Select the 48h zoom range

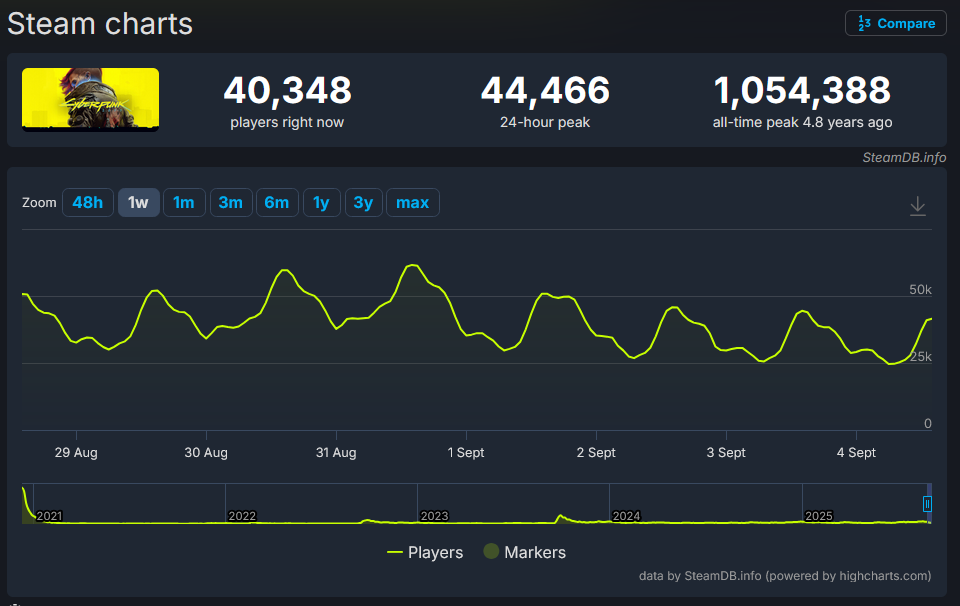[88, 203]
